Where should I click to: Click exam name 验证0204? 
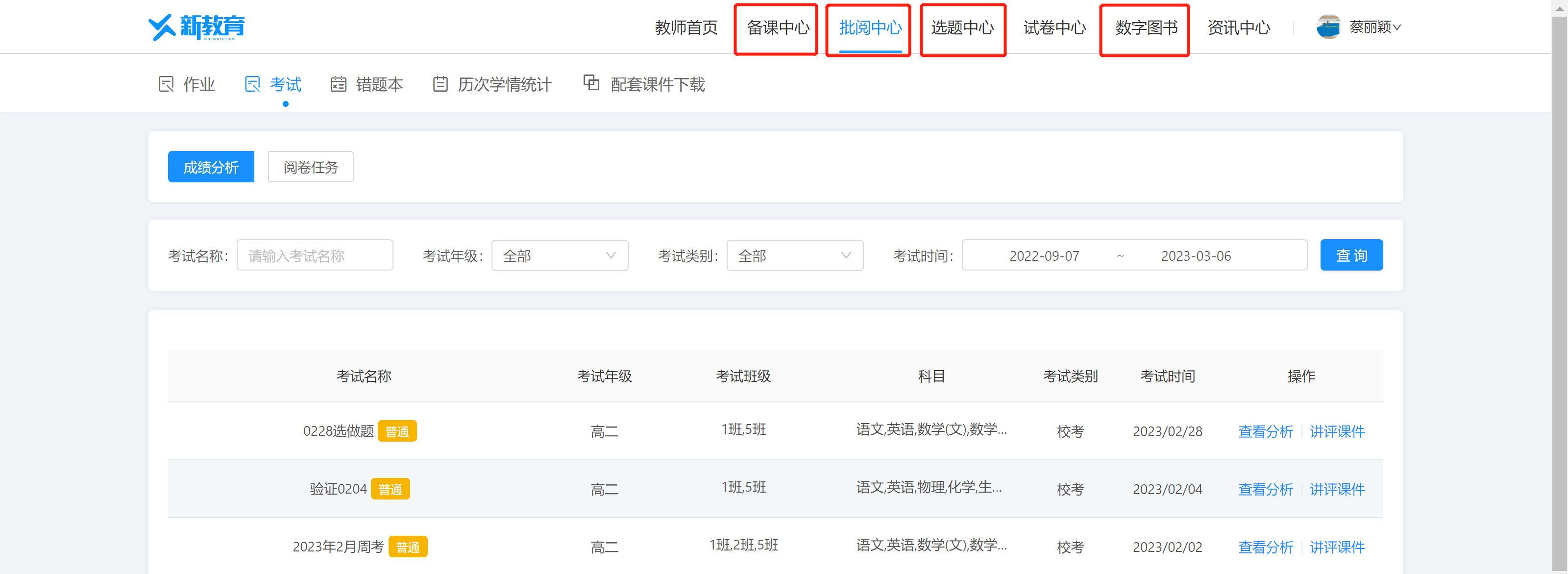(338, 489)
